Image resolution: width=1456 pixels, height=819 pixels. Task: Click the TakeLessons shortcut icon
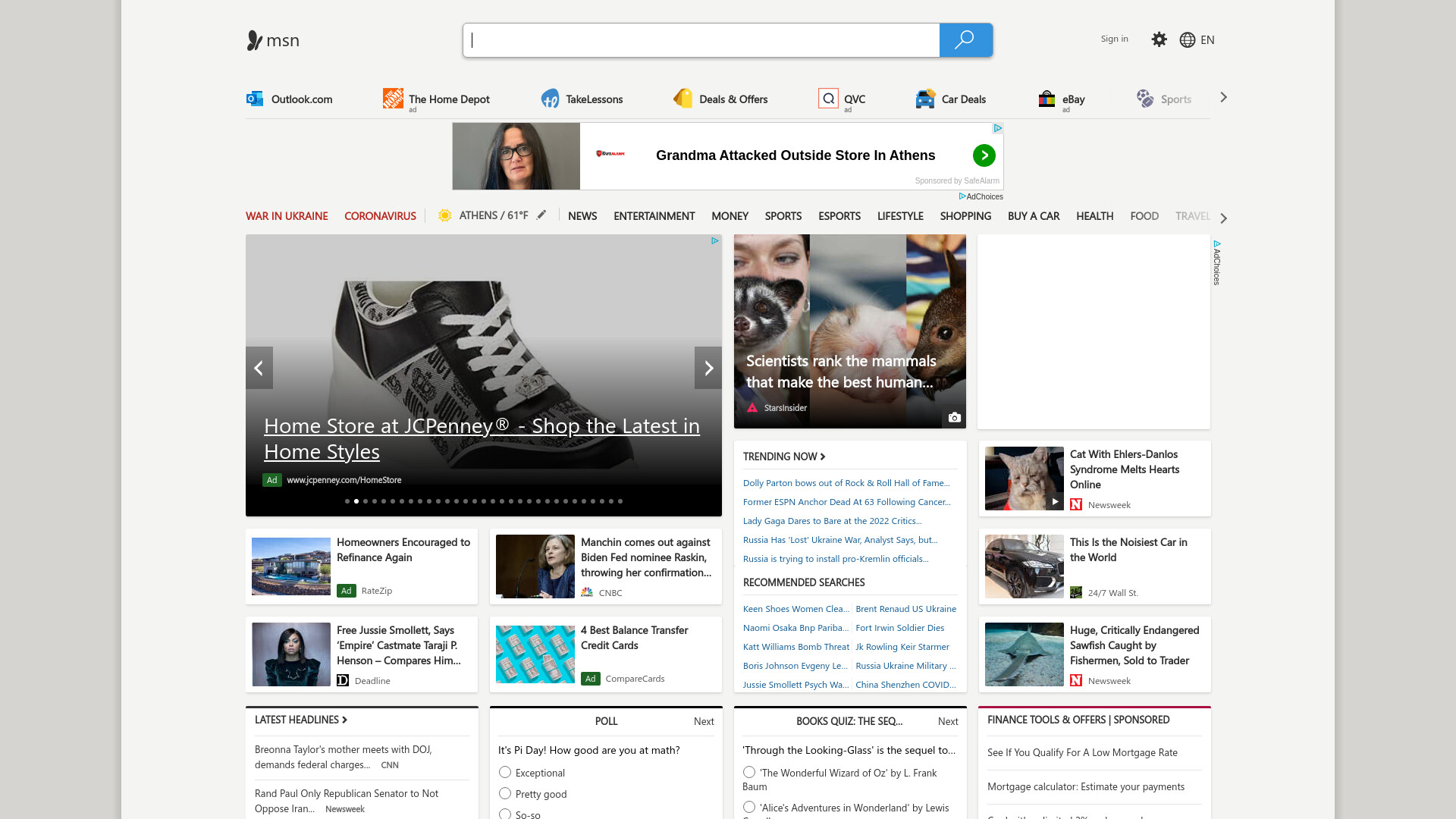click(550, 99)
